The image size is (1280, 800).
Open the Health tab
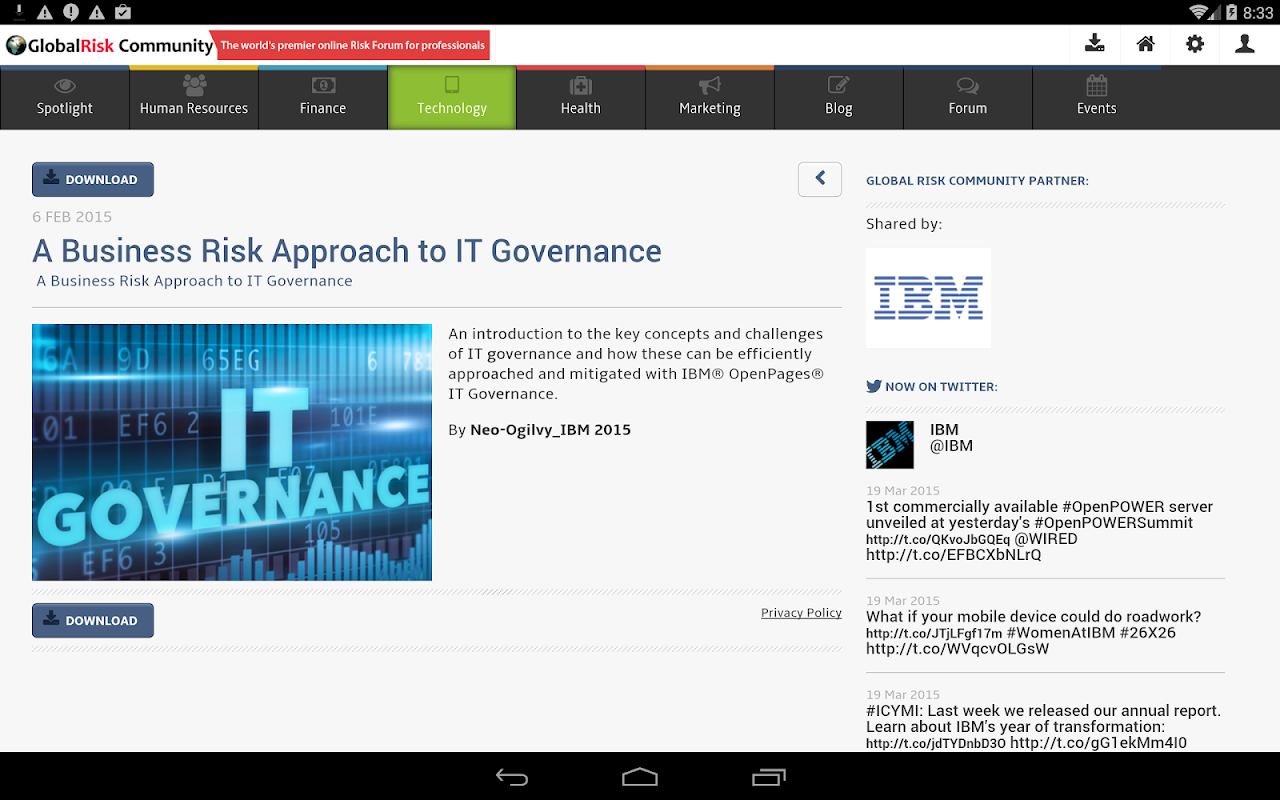click(x=581, y=98)
